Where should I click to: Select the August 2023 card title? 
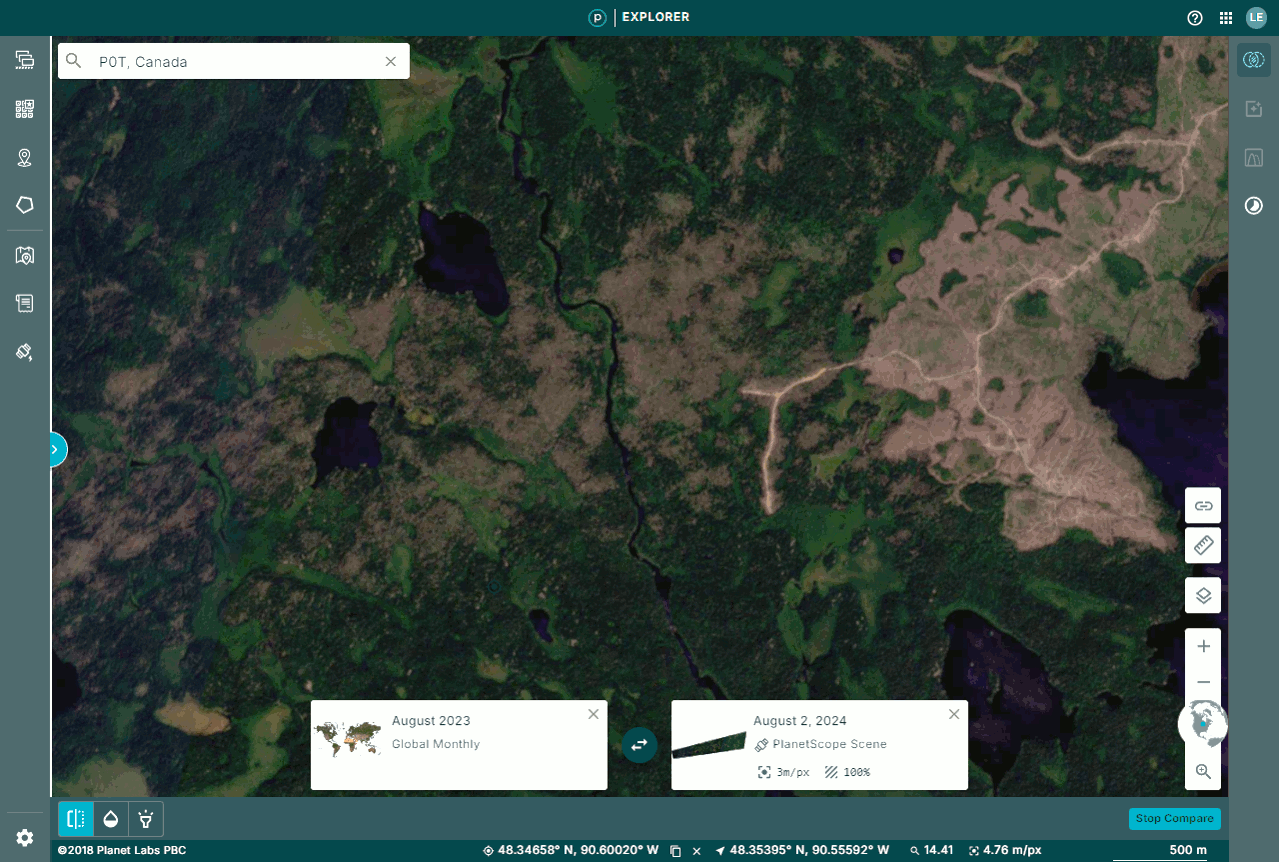[x=431, y=721]
